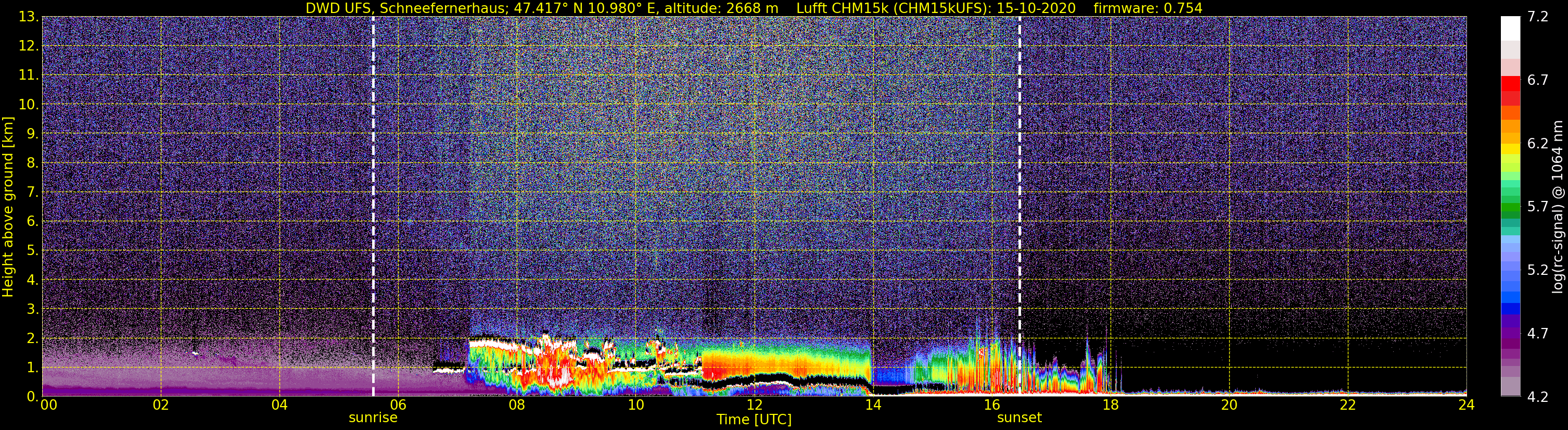Viewport: 1568px width, 430px height.
Task: Click the '4.7' colorbar value
Action: 1538,334
